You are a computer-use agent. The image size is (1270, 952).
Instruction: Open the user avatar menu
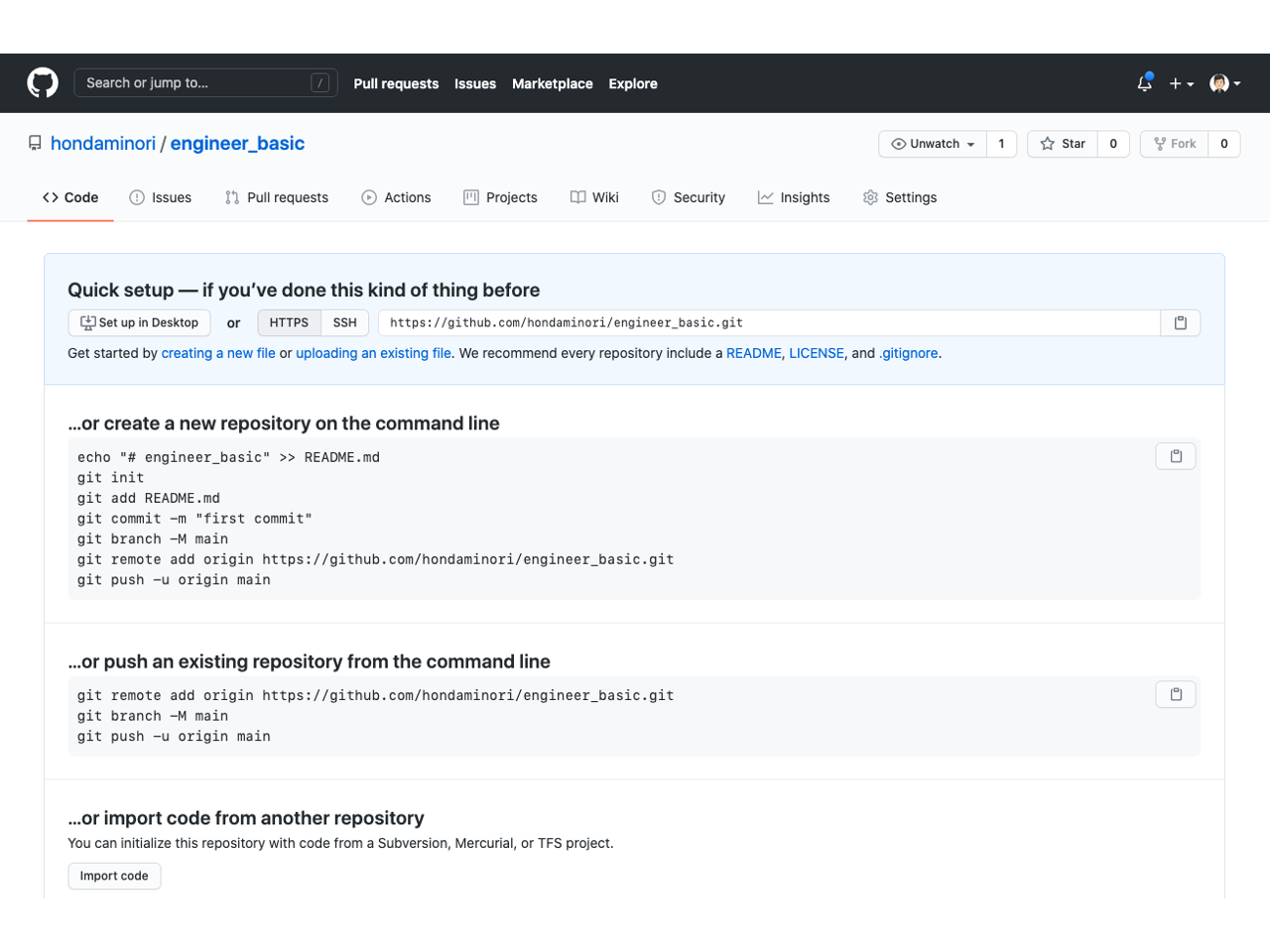pyautogui.click(x=1225, y=84)
